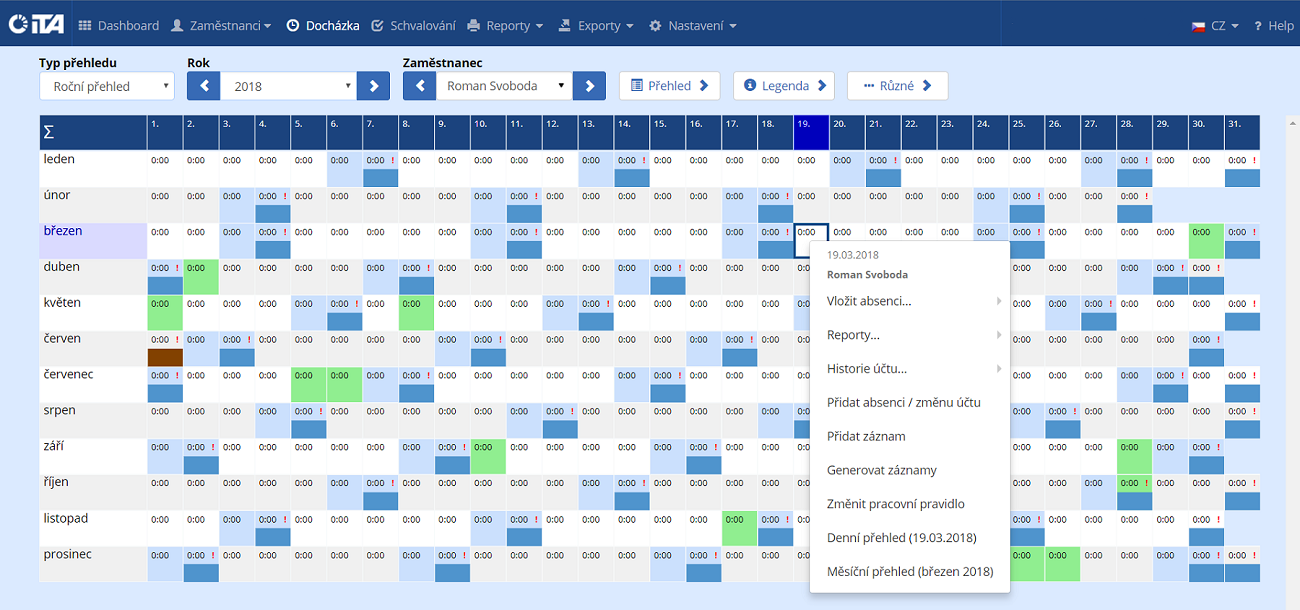
Task: Click the Přehled button
Action: pos(669,86)
